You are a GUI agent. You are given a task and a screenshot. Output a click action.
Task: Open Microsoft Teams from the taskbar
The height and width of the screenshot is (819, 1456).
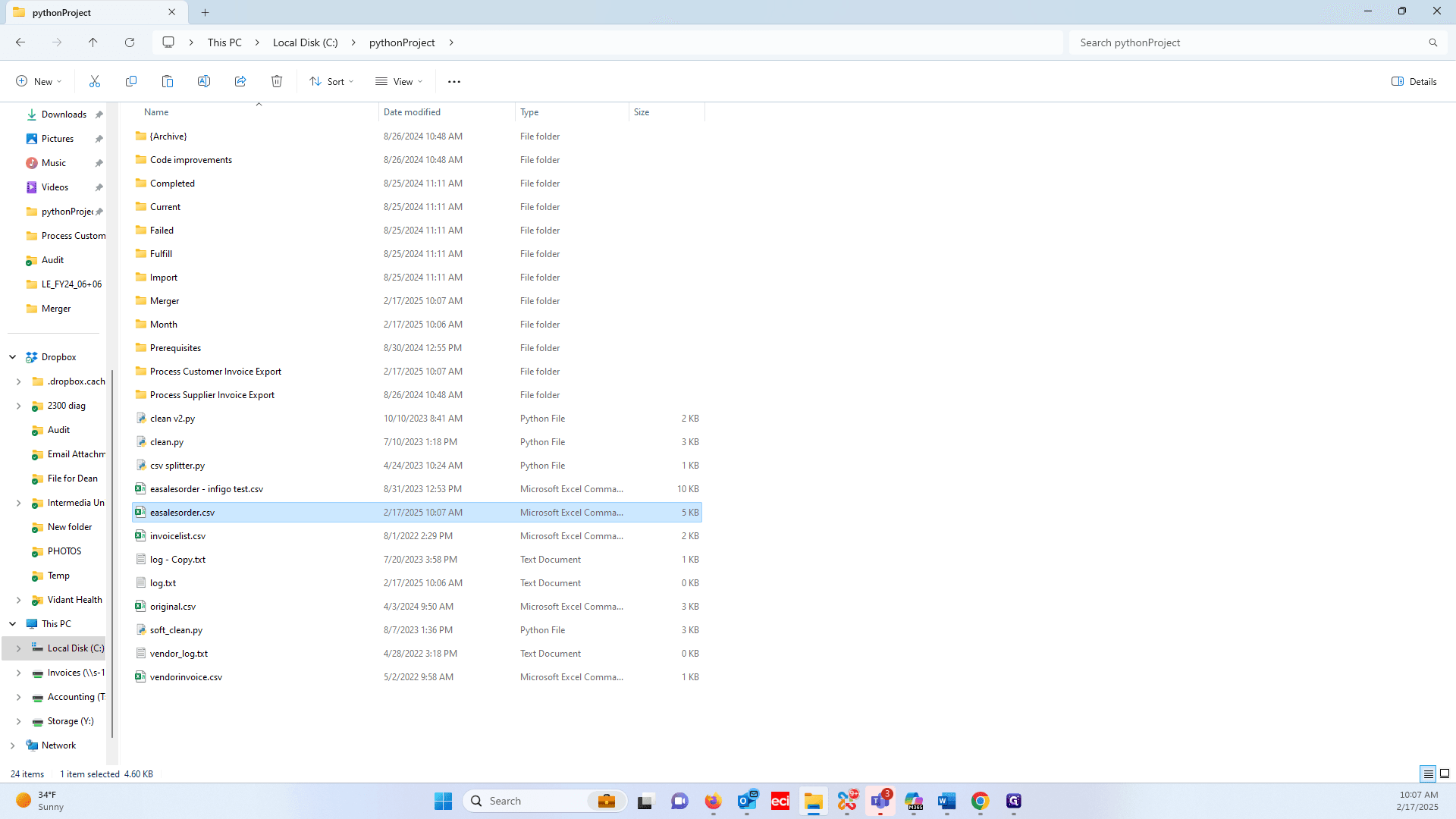coord(880,801)
